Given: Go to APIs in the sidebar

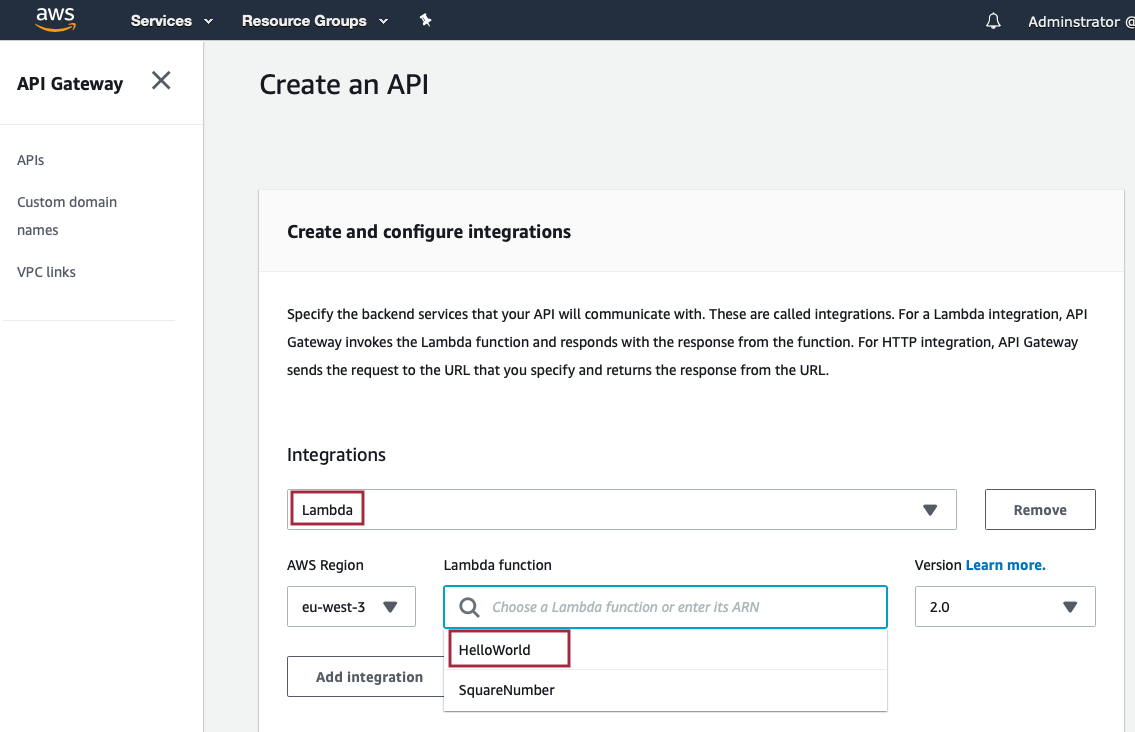Looking at the screenshot, I should pos(30,160).
